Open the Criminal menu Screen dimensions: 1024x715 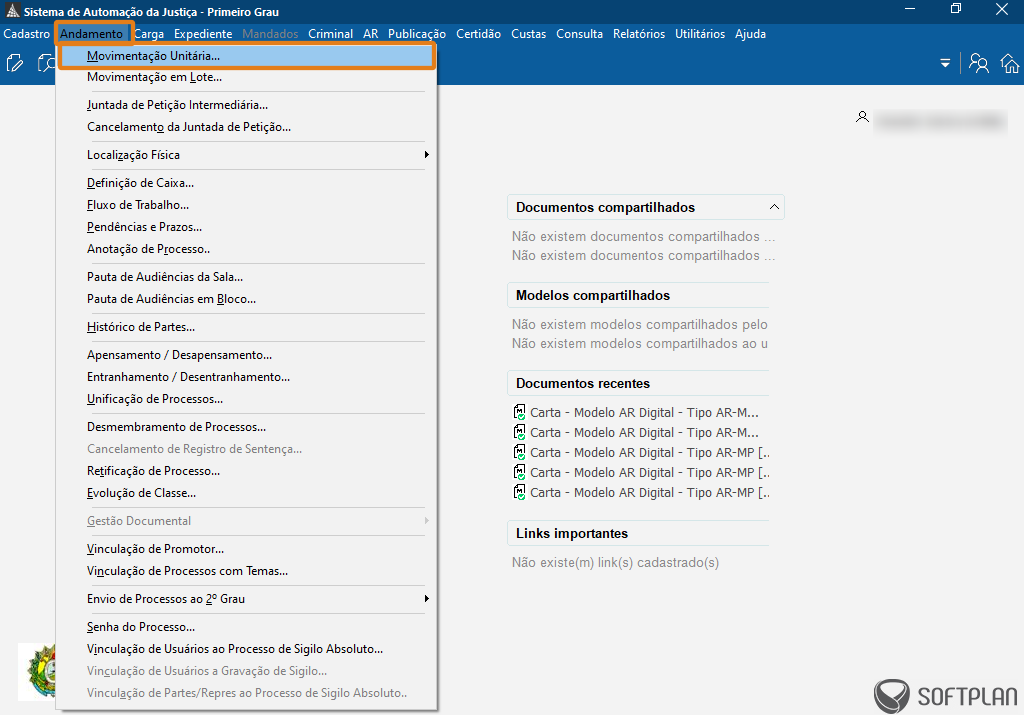click(330, 34)
